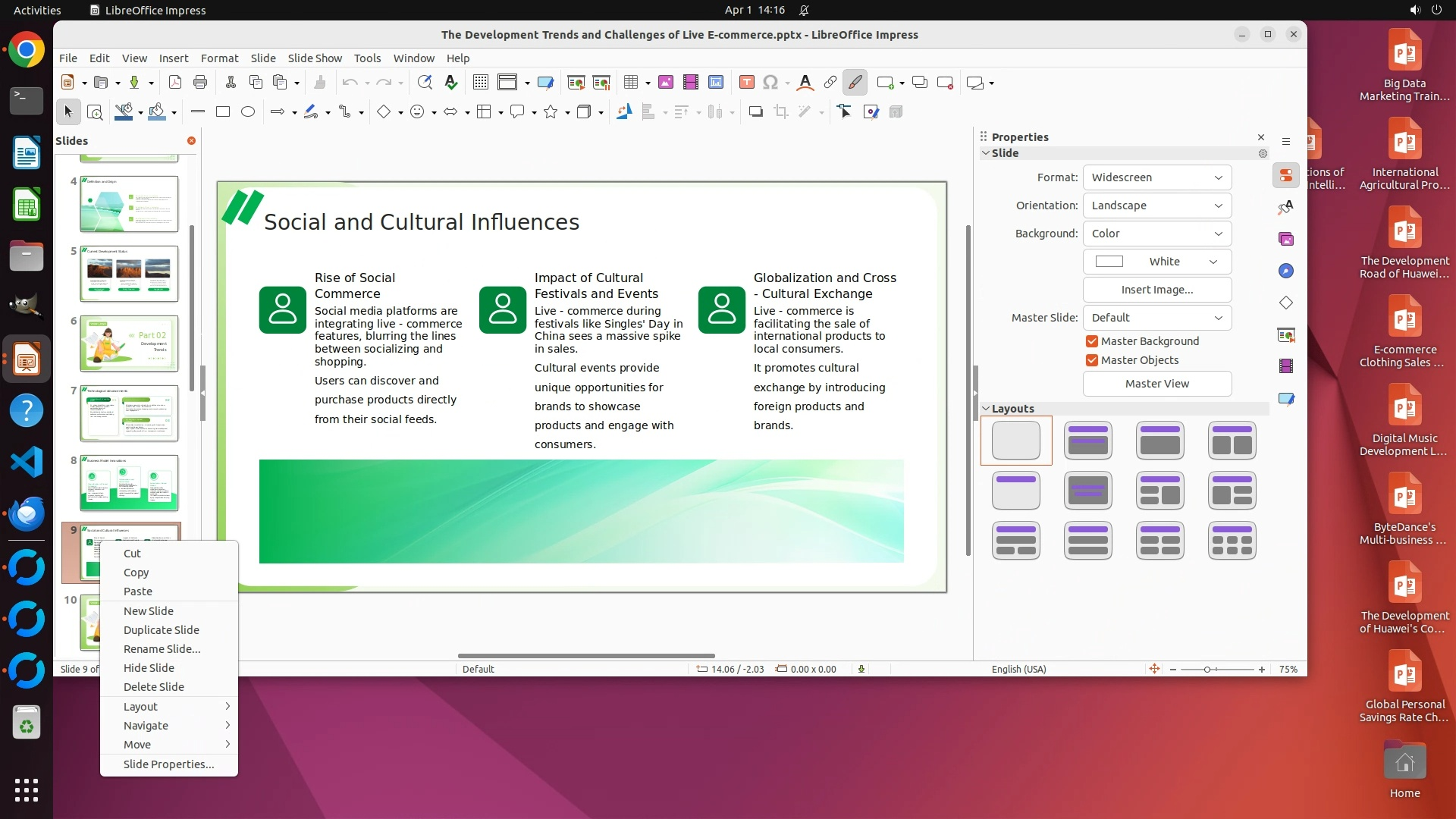Select the Rectangle shape tool

coord(222,112)
